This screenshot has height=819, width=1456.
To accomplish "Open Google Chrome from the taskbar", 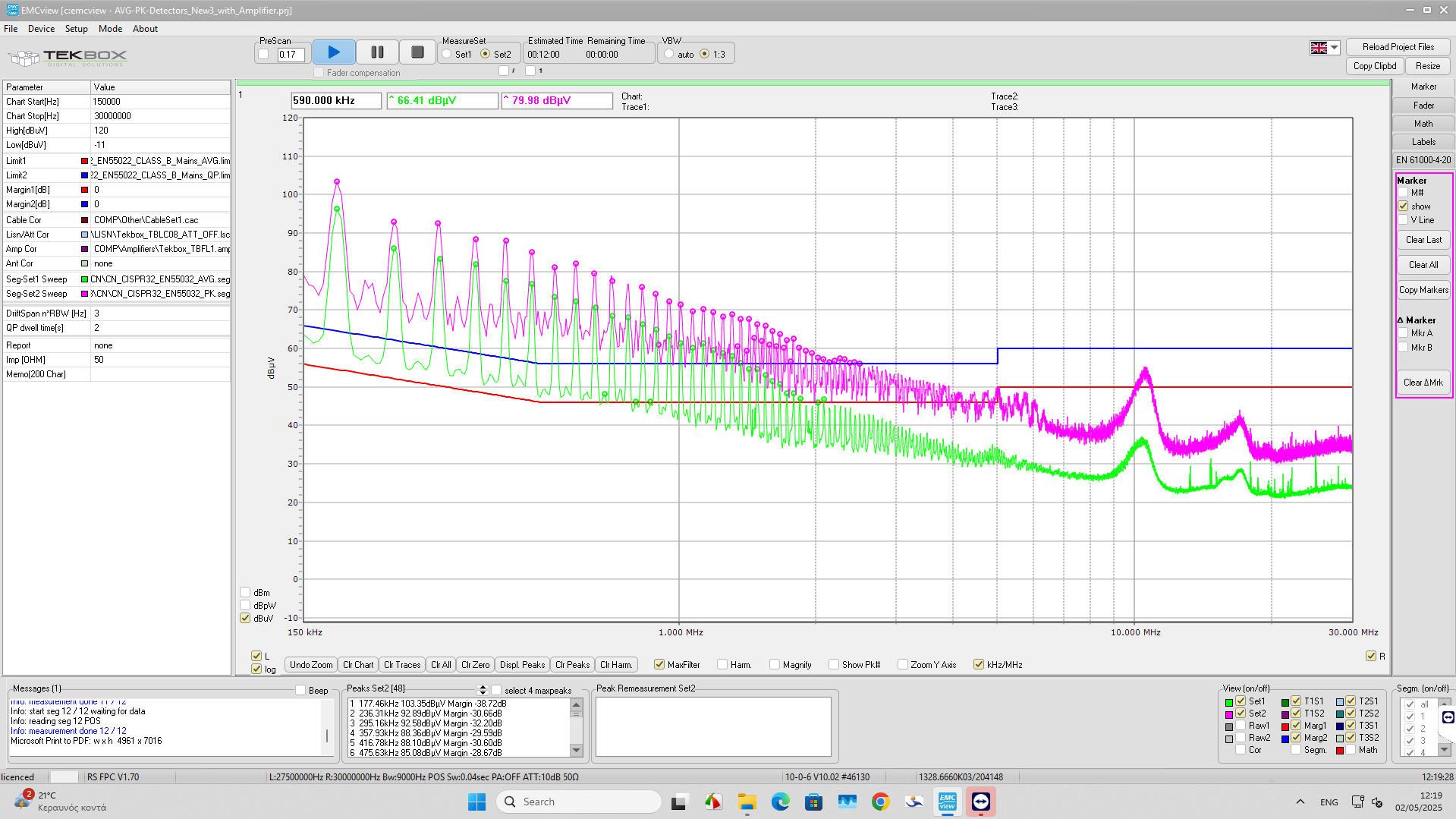I will point(880,802).
